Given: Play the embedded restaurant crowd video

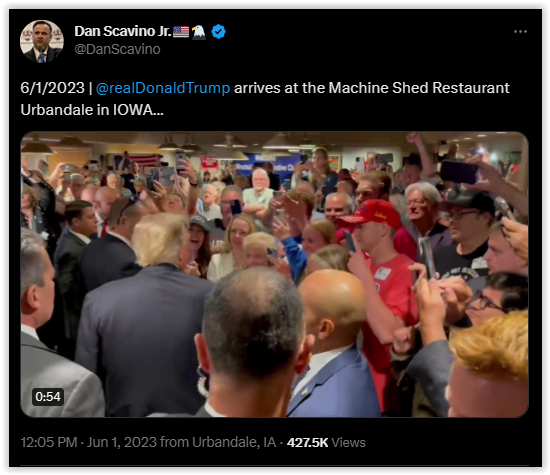Looking at the screenshot, I should click(x=274, y=274).
